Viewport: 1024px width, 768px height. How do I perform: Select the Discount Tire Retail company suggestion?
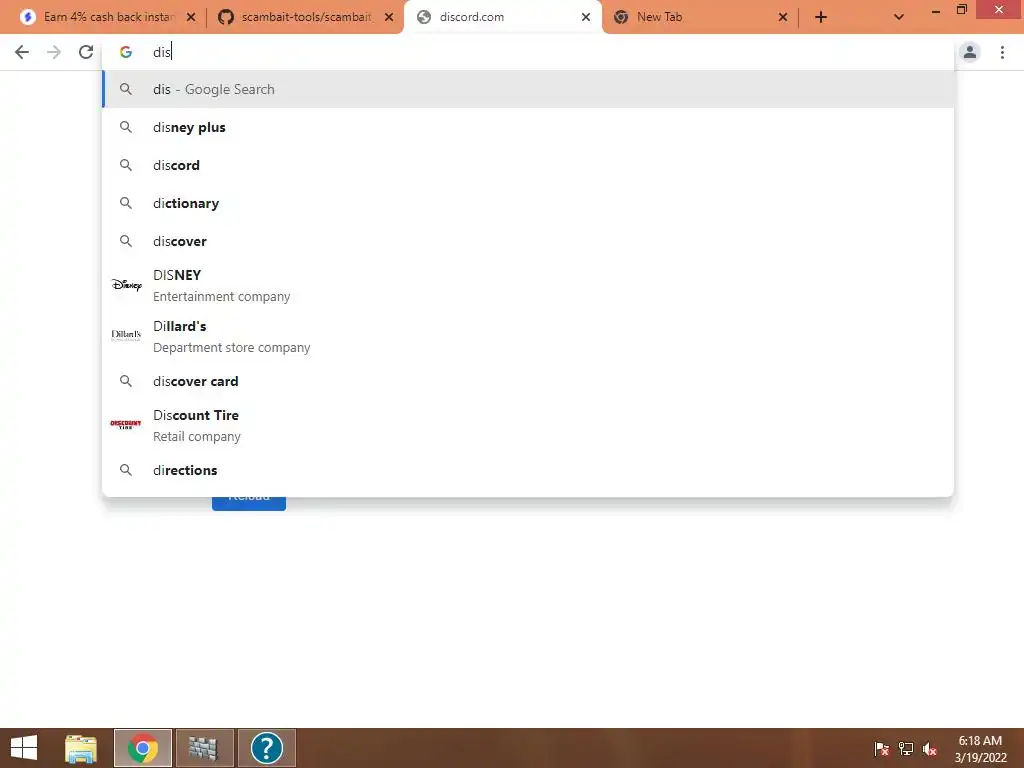point(528,425)
